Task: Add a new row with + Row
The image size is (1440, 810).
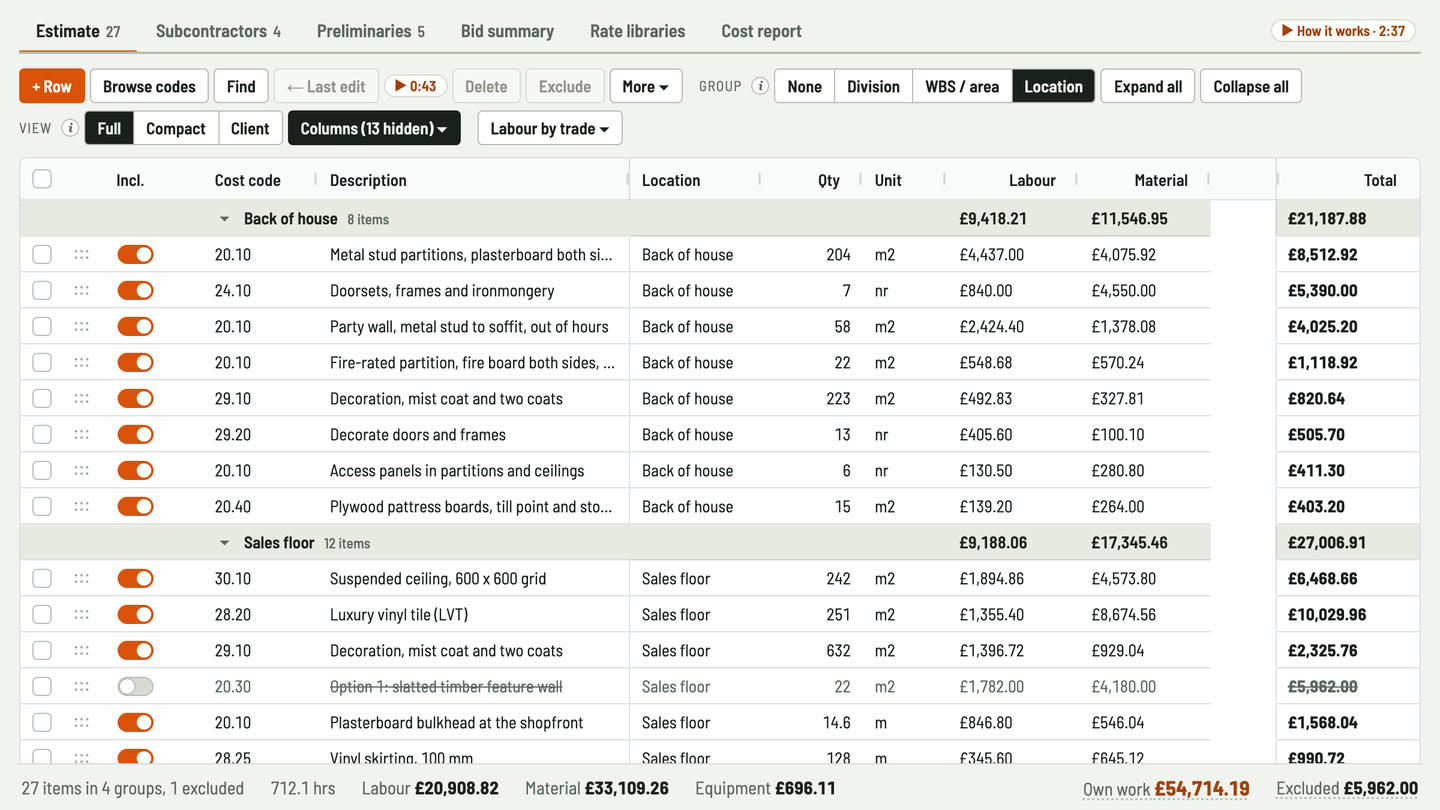Action: pos(52,86)
